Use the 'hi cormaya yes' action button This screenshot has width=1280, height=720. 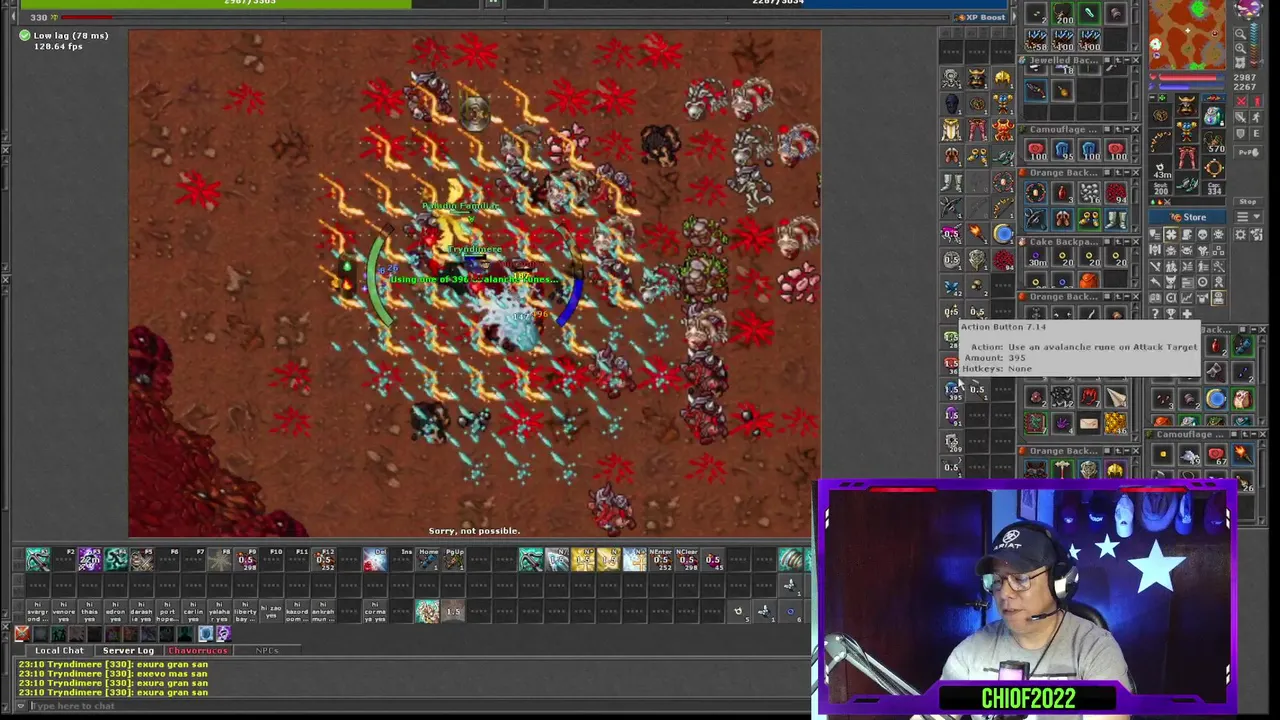377,610
